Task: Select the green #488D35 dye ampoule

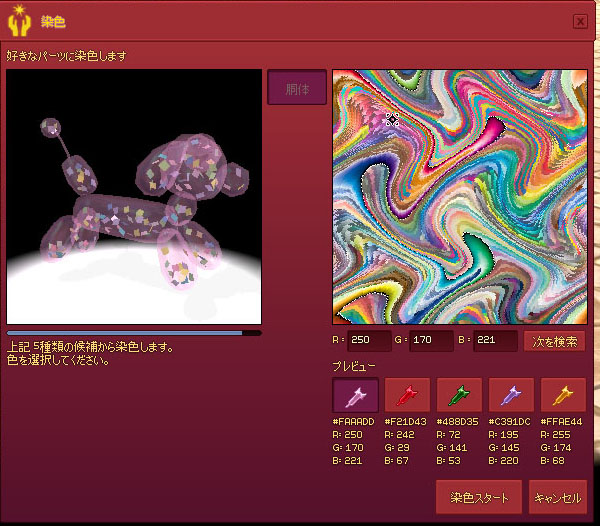Action: pos(459,395)
